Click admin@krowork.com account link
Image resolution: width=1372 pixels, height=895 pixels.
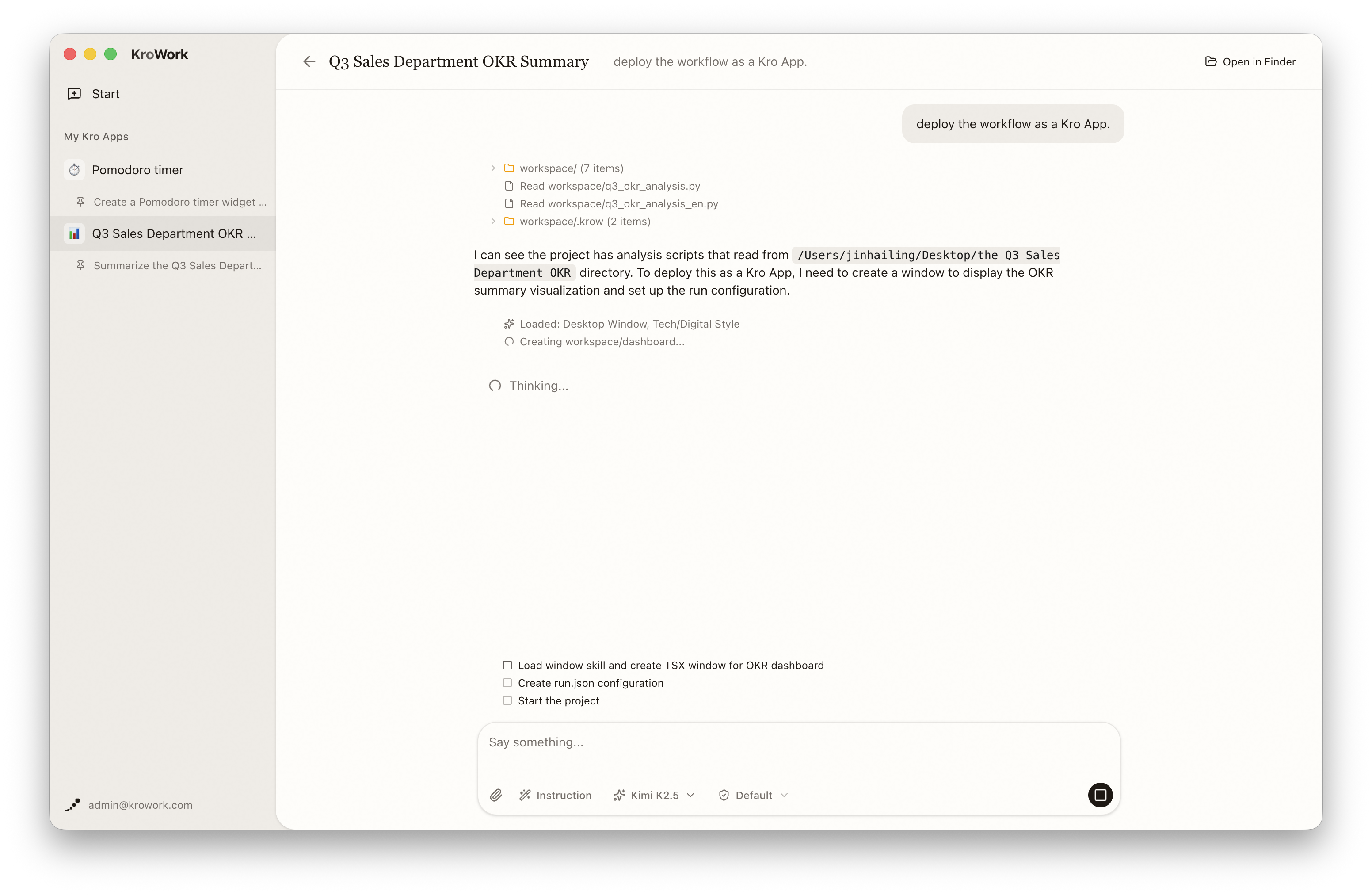tap(140, 805)
